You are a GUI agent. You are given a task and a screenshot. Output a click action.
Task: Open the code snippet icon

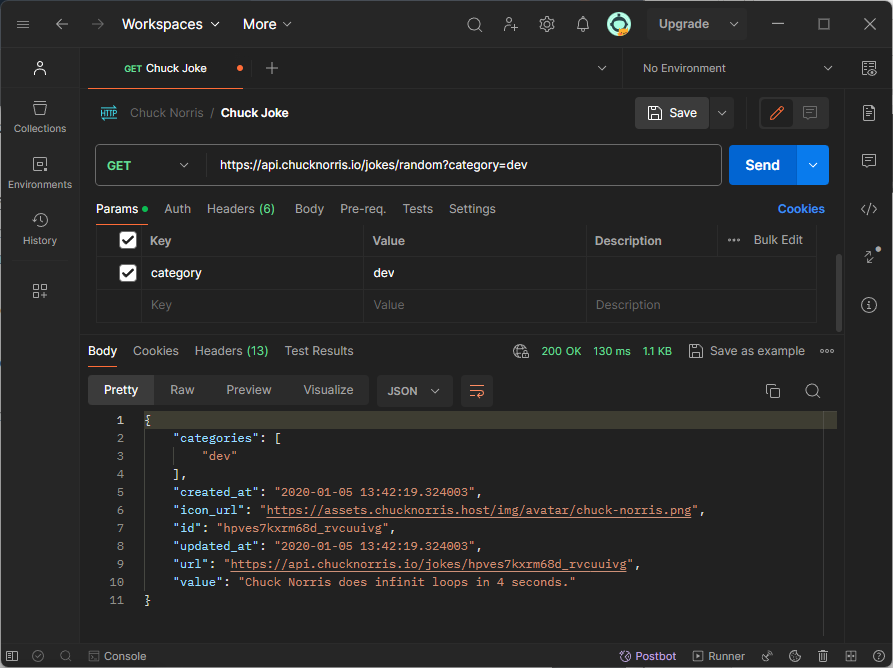(x=869, y=209)
